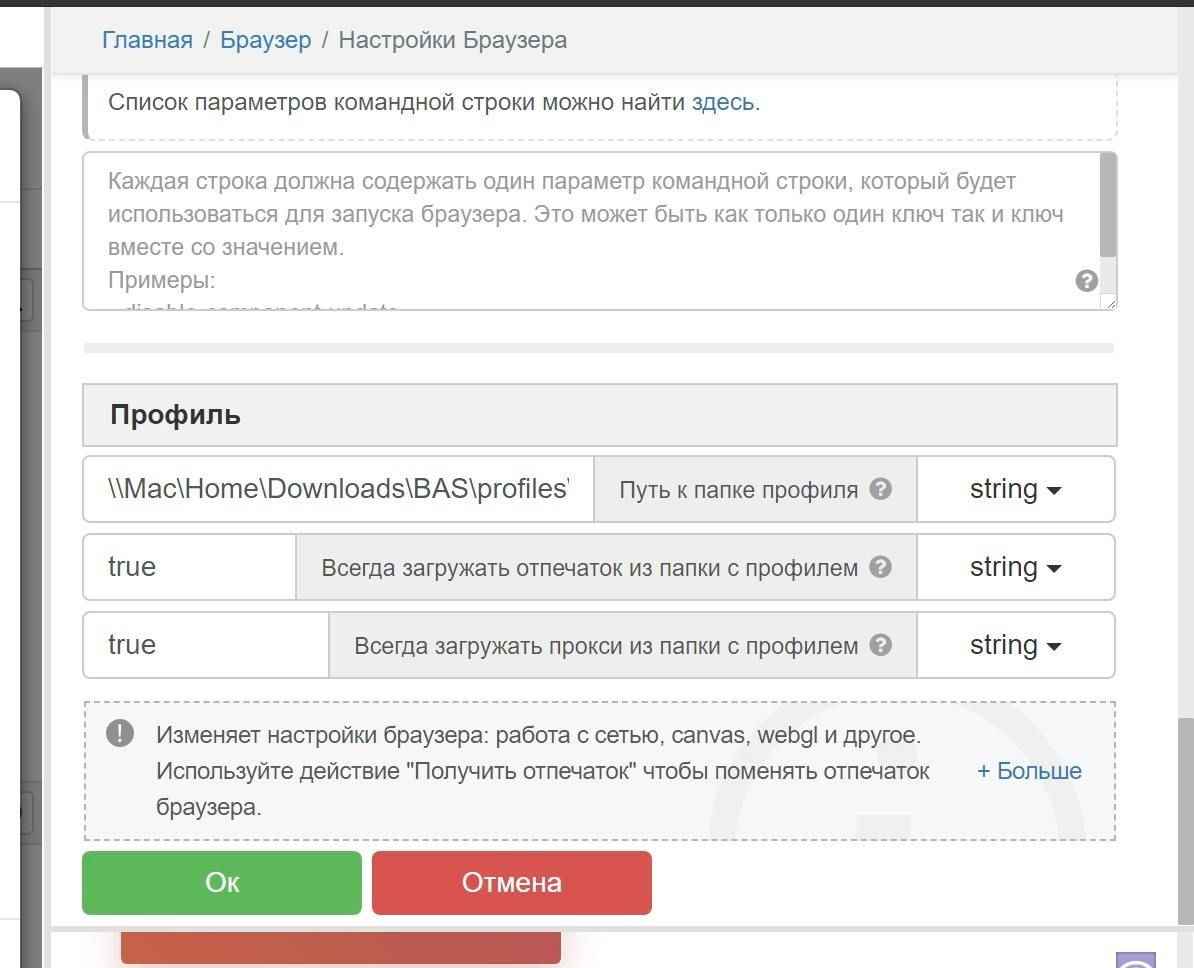Open string type dropdown for profile path

point(1015,489)
